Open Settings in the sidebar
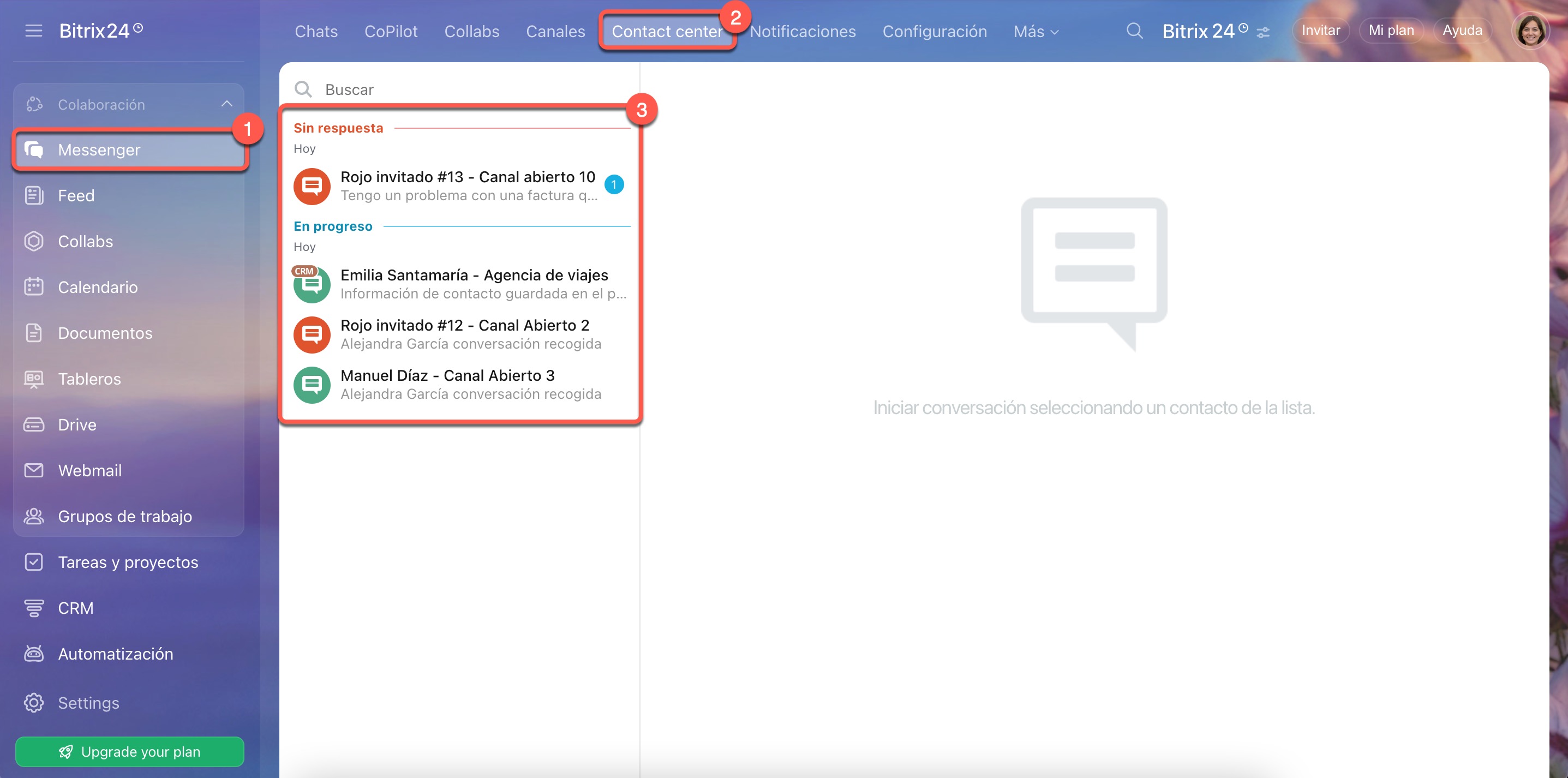Viewport: 1568px width, 778px height. pos(129,703)
